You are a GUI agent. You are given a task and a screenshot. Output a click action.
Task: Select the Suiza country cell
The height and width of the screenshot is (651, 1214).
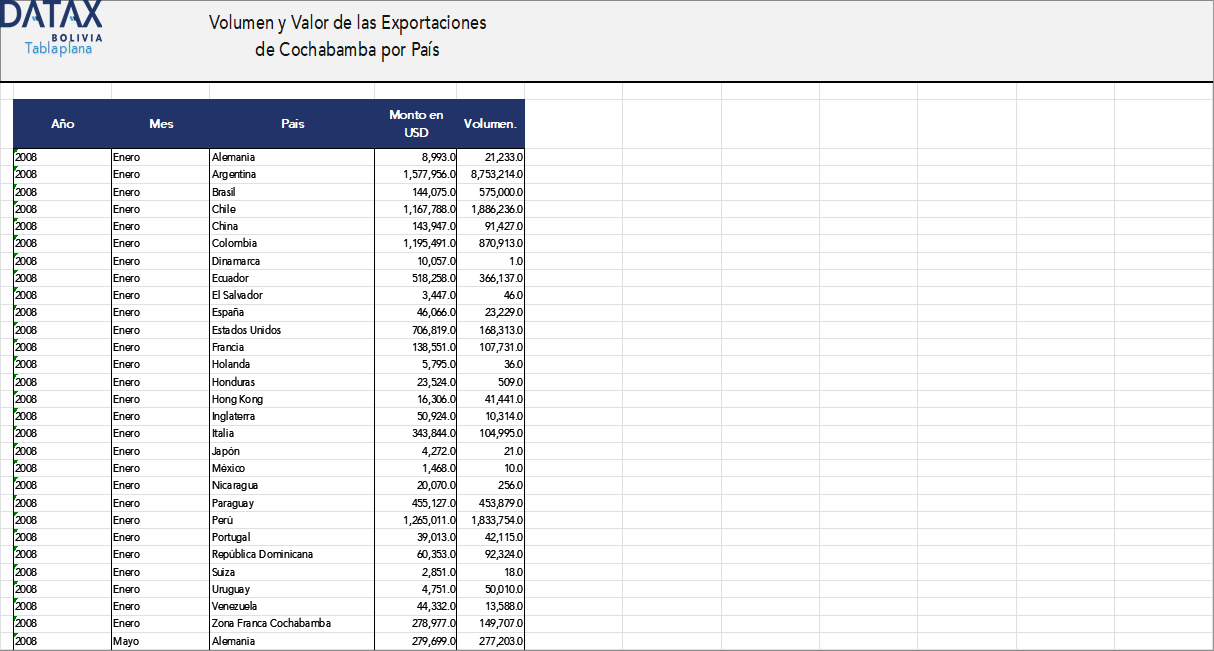click(292, 572)
